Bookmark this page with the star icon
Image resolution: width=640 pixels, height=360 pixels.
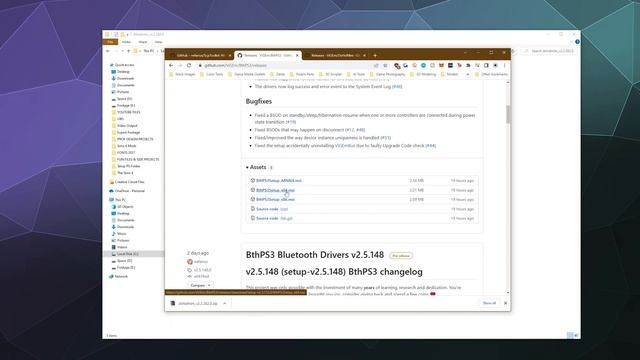[x=385, y=65]
